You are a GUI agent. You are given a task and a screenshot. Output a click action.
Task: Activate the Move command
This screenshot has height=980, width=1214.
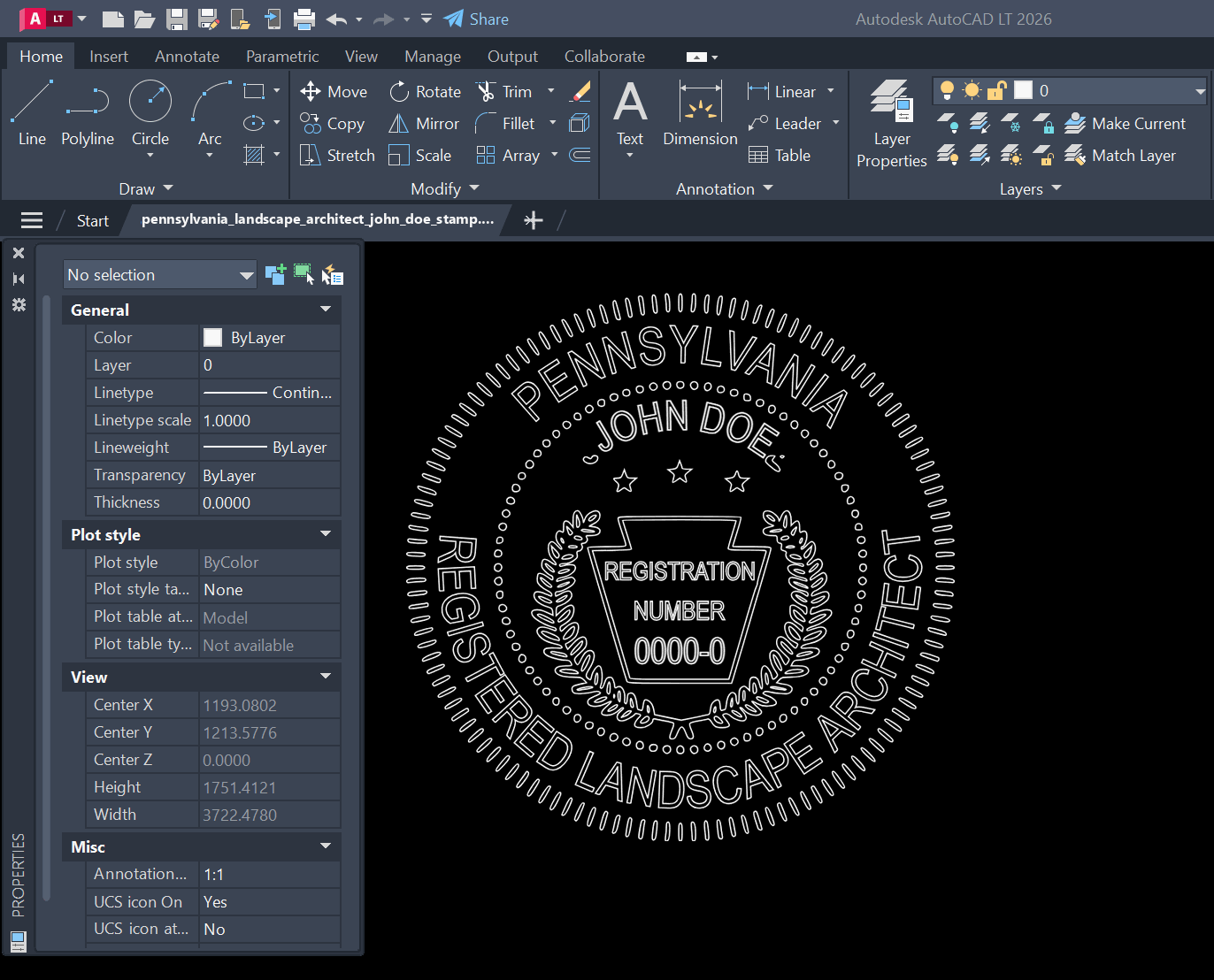(334, 91)
